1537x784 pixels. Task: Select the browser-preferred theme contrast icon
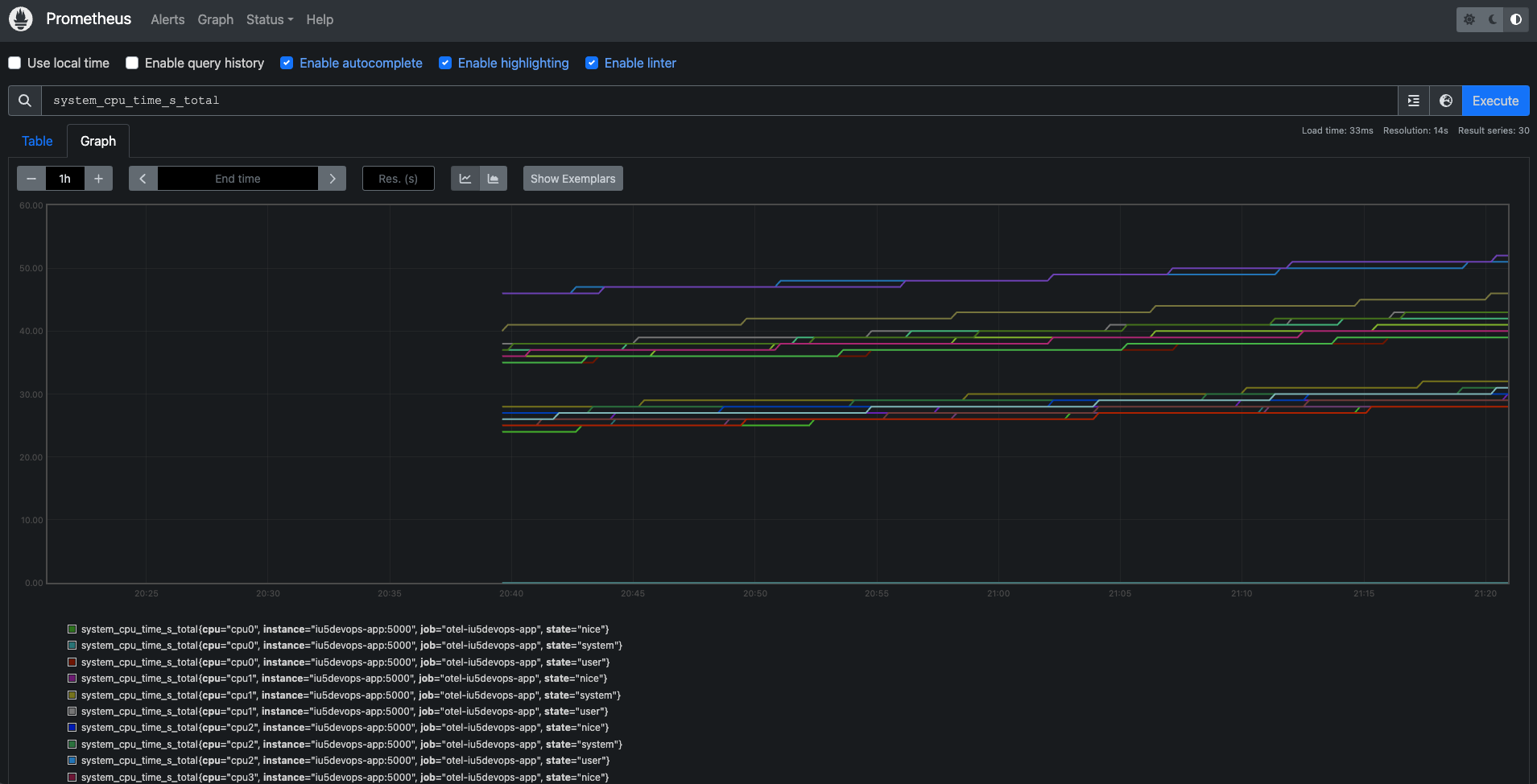(1516, 19)
